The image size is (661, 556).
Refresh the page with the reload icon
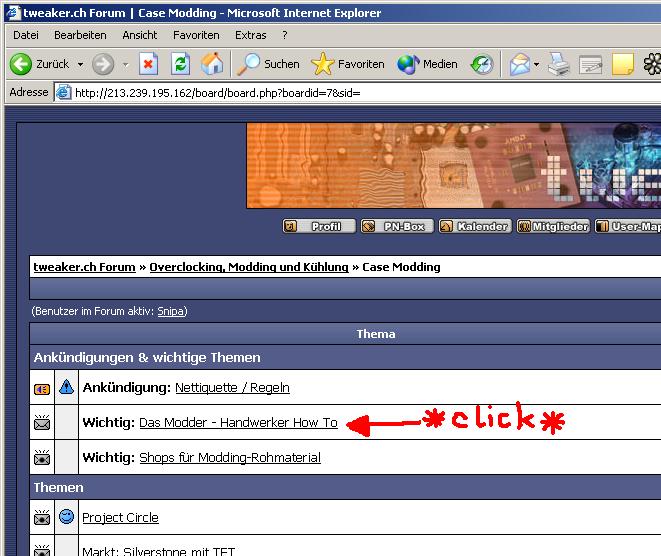[180, 64]
